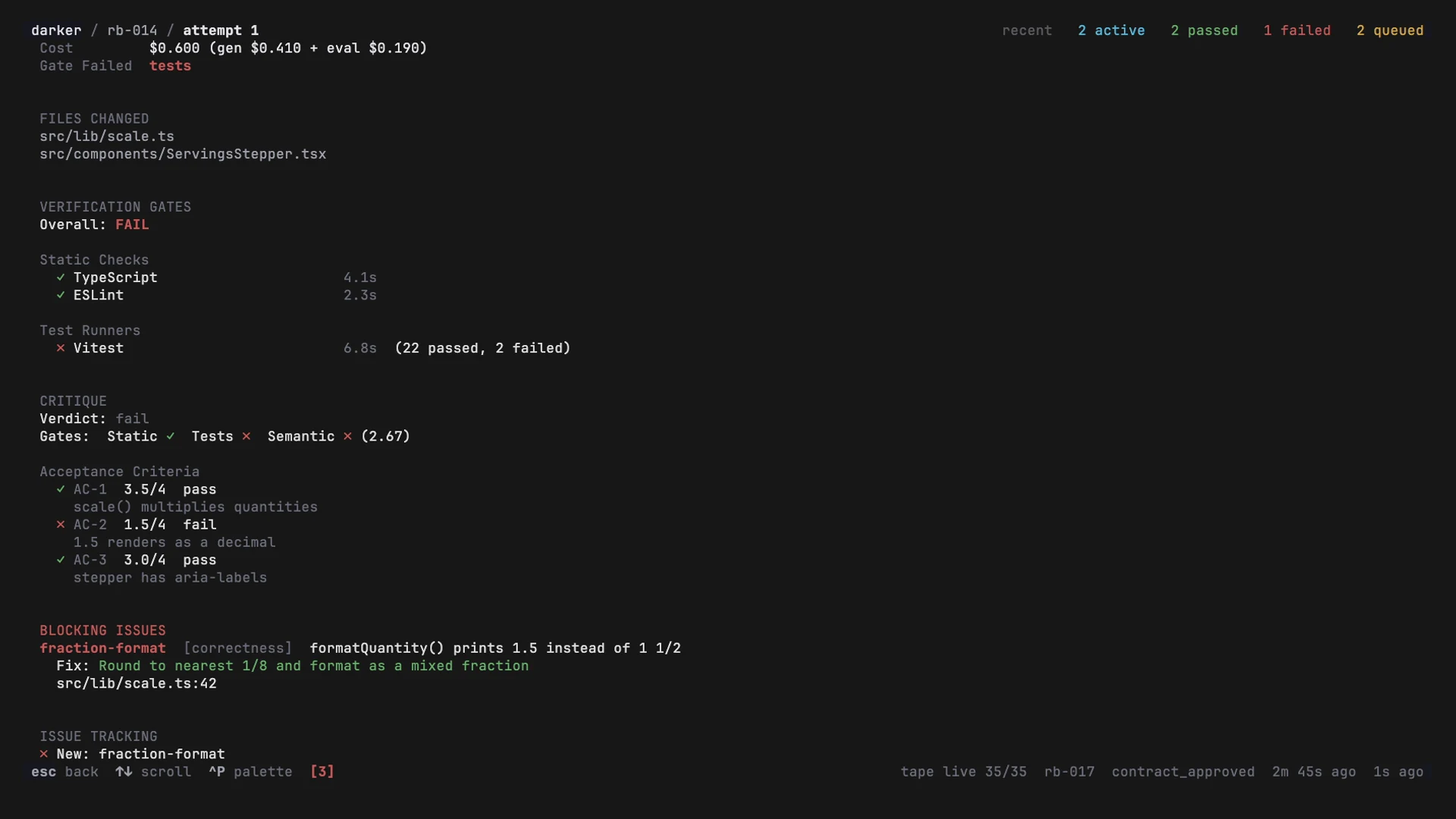Image resolution: width=1456 pixels, height=819 pixels.
Task: Click the cross icon beside 'New: fraction-format'
Action: pyautogui.click(x=44, y=754)
